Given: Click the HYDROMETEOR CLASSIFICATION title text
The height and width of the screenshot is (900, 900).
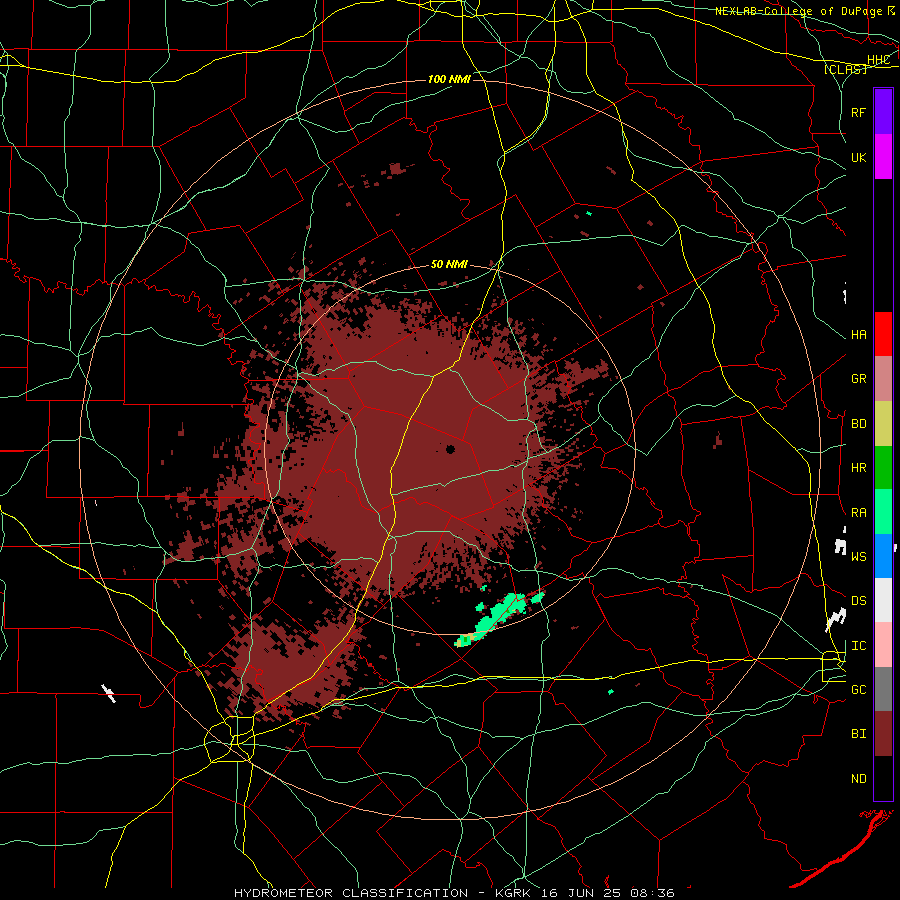Looking at the screenshot, I should tap(351, 893).
